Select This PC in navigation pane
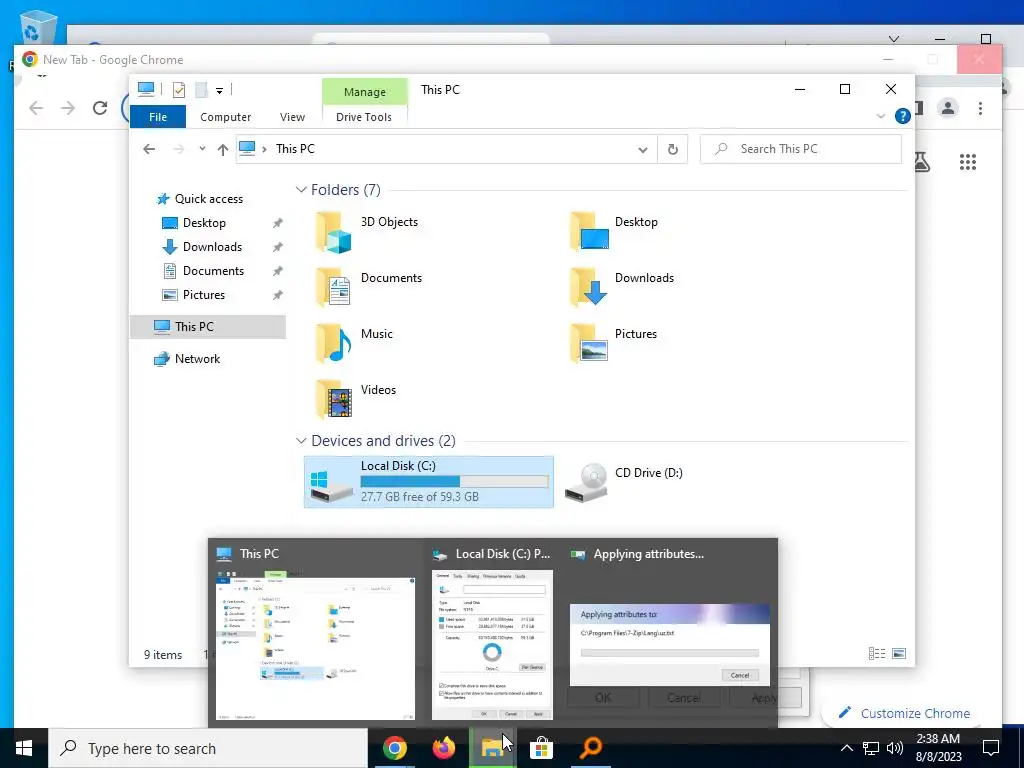Screen dimensions: 1024x768 coord(208,327)
